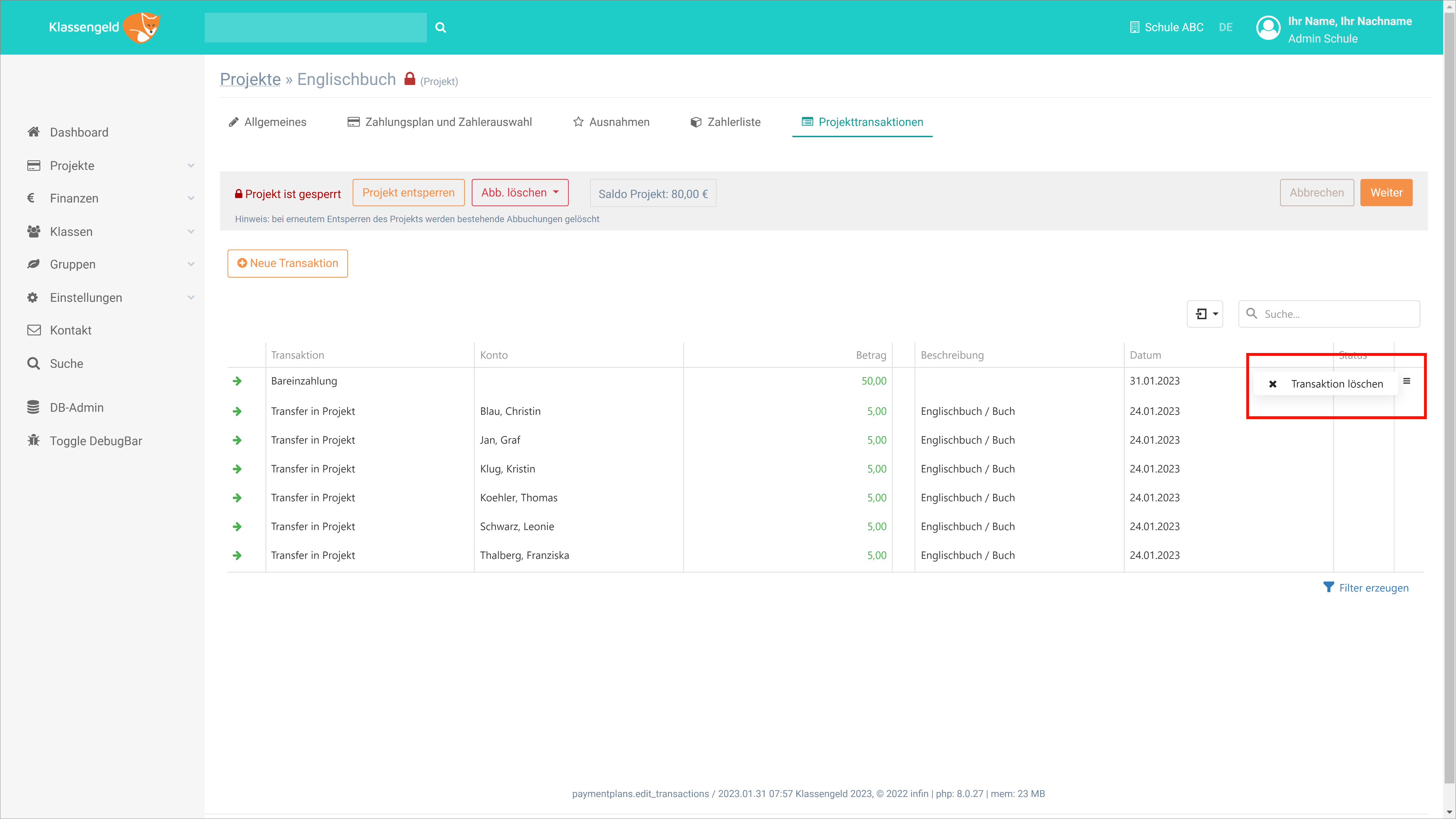
Task: Click the filter funnel icon
Action: click(x=1328, y=587)
